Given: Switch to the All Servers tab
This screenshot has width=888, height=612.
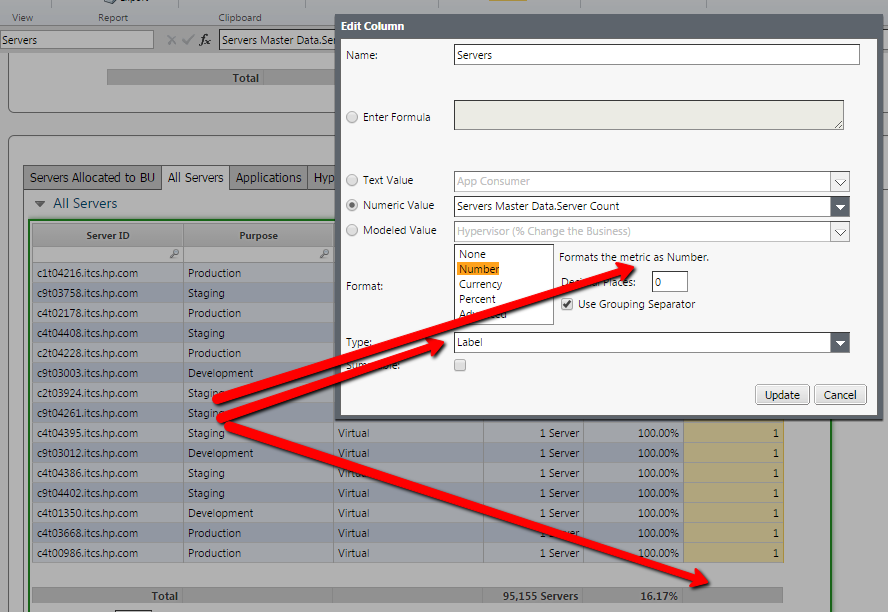Looking at the screenshot, I should 195,178.
